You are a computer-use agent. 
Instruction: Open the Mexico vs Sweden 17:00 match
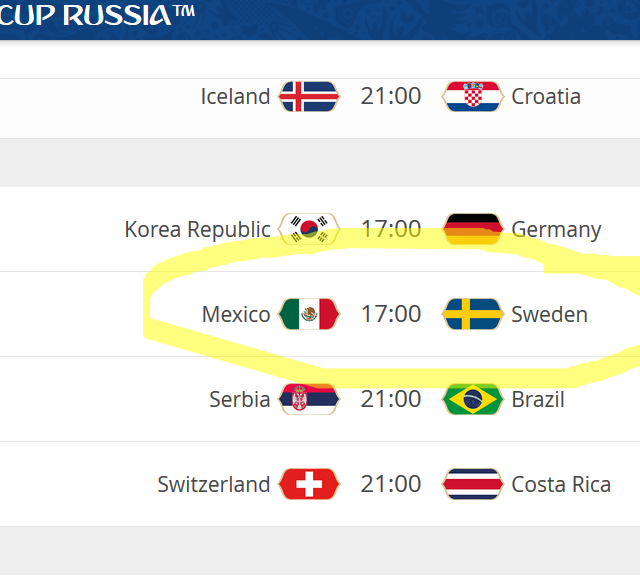pyautogui.click(x=391, y=314)
